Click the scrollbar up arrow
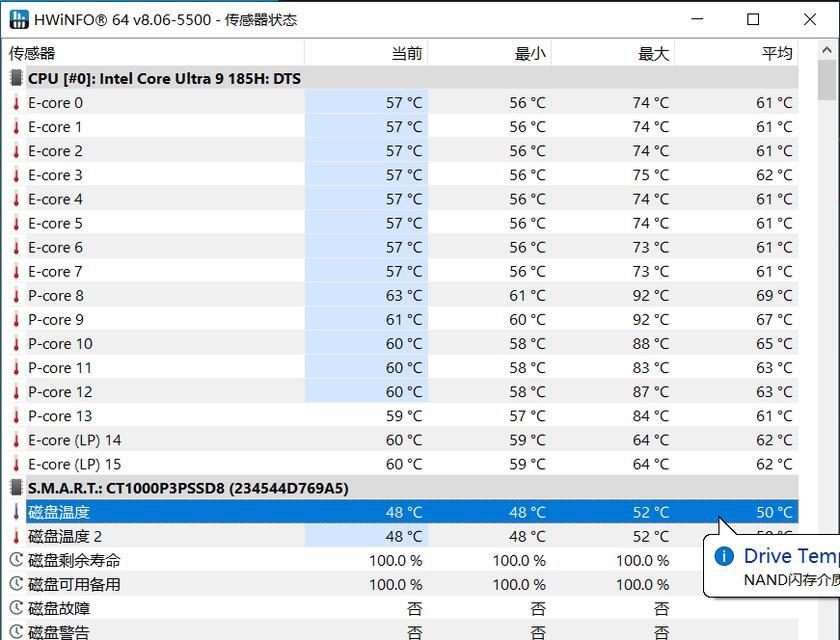Screen dimensions: 840x640 [827, 50]
